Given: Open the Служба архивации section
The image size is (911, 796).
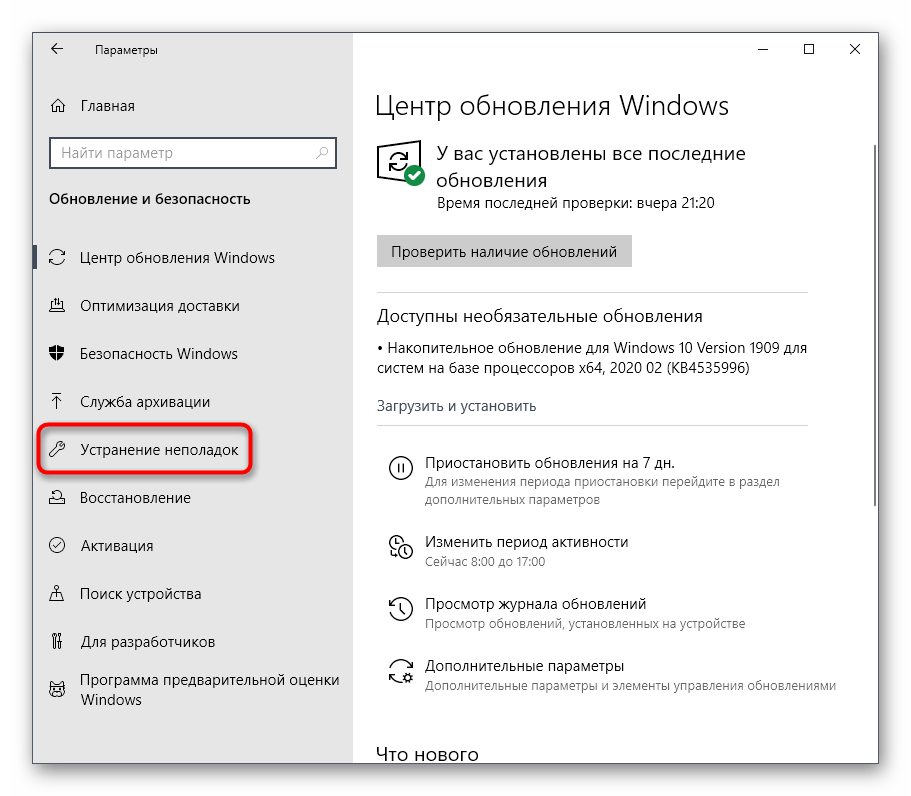Looking at the screenshot, I should [145, 402].
